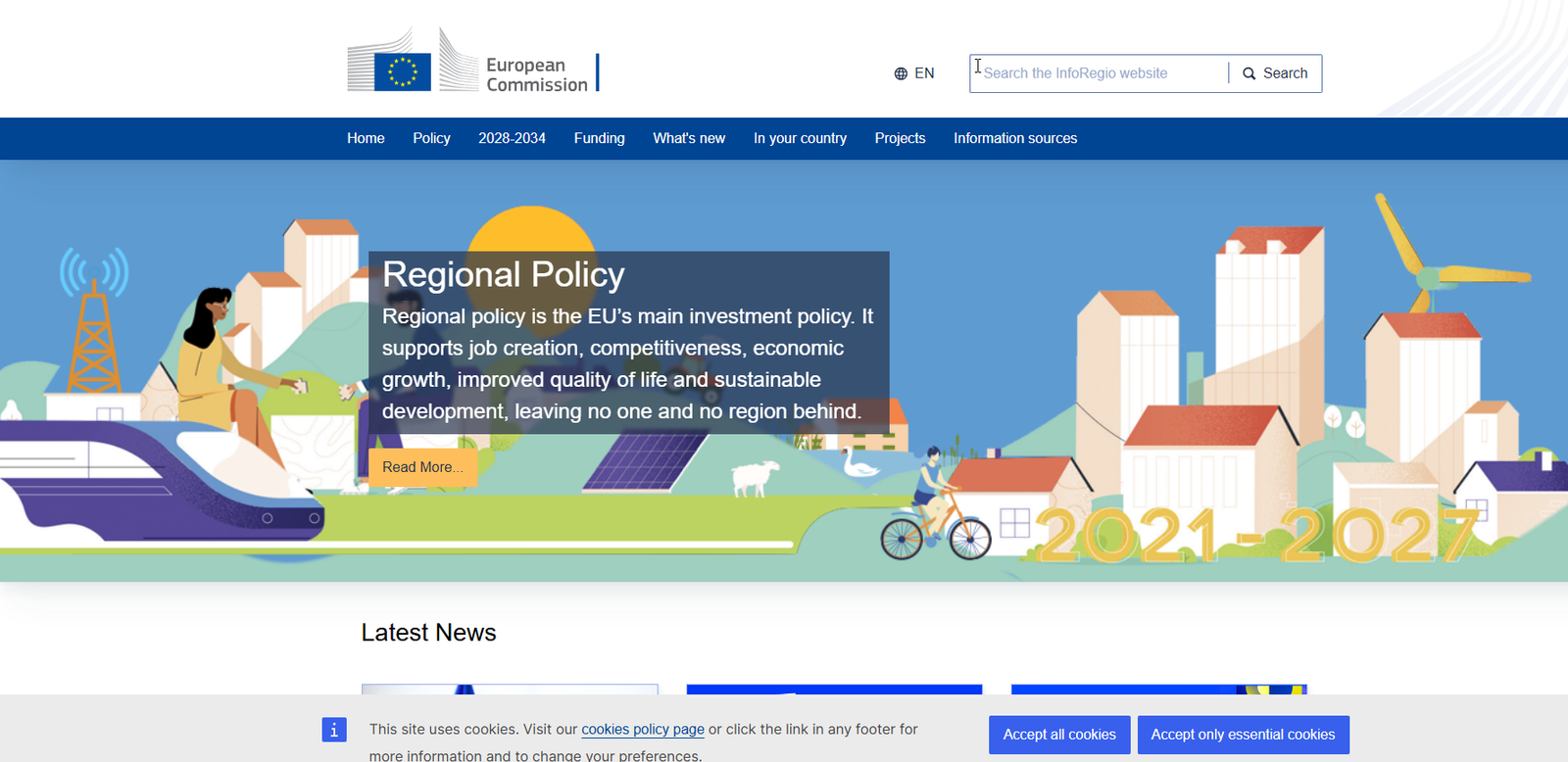Click the Read More button
Screen dimensions: 1568x762
(x=422, y=467)
